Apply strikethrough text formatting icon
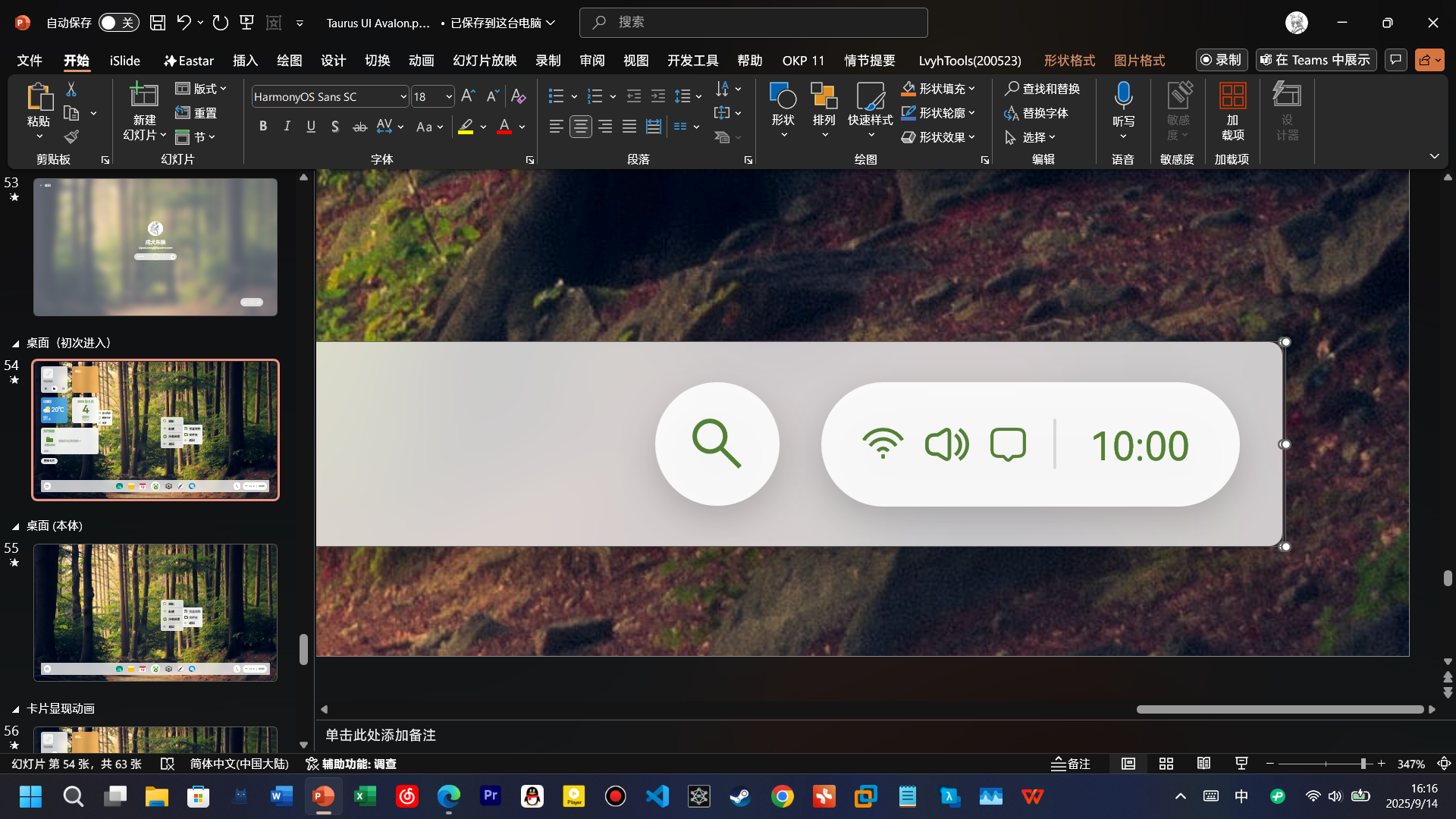This screenshot has width=1456, height=819. click(x=359, y=127)
